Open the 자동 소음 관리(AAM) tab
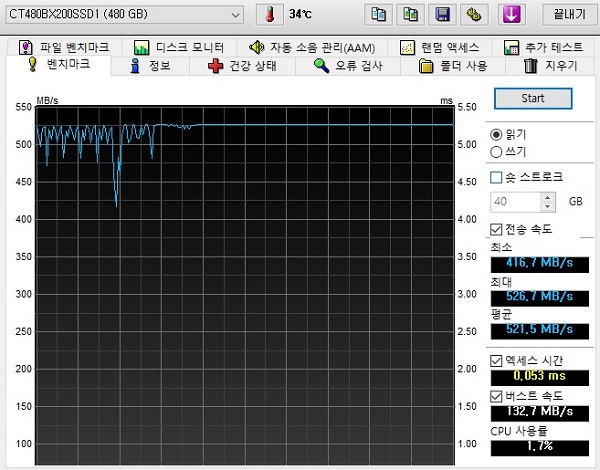The image size is (600, 470). point(312,47)
